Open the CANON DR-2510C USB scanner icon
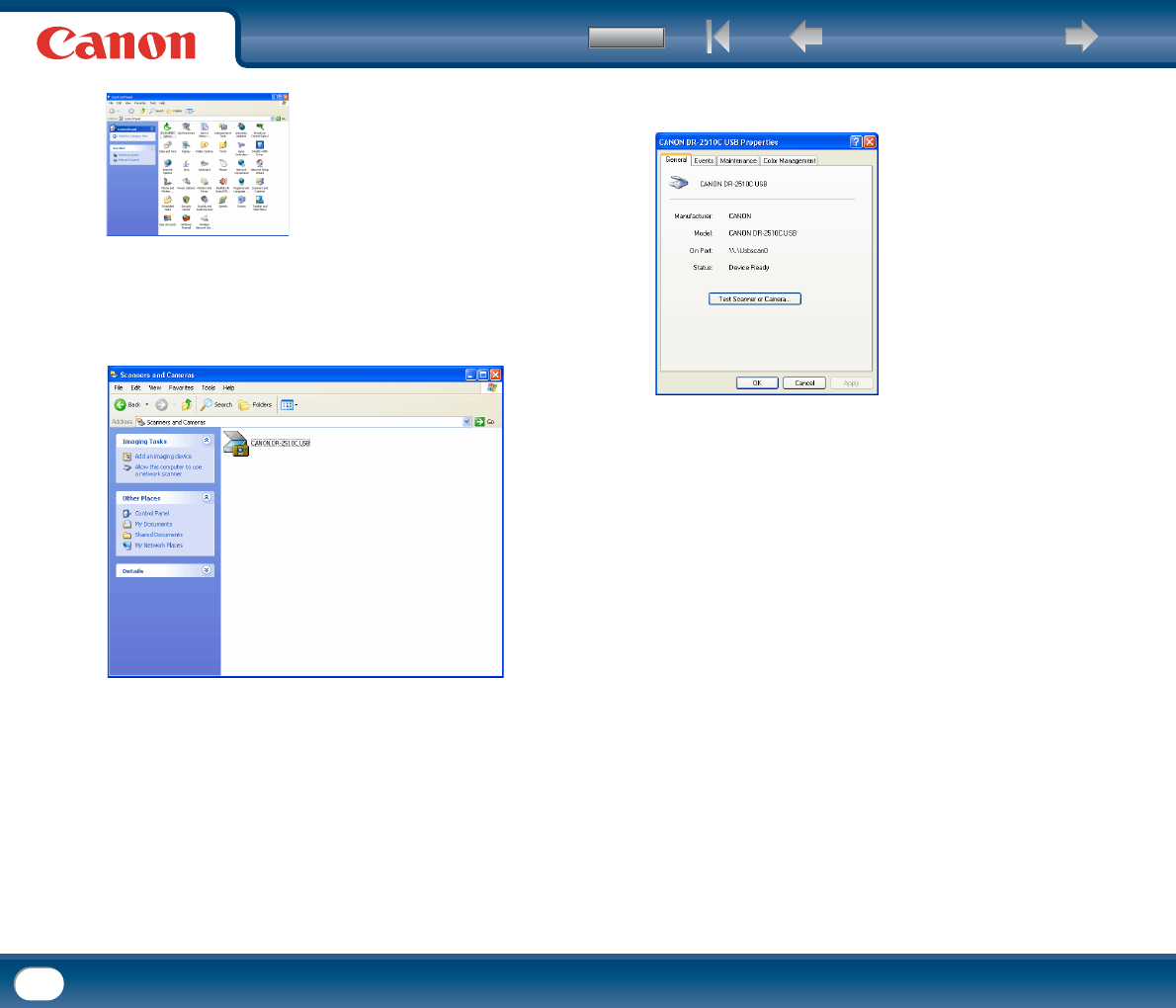Image resolution: width=1176 pixels, height=1008 pixels. coord(237,444)
